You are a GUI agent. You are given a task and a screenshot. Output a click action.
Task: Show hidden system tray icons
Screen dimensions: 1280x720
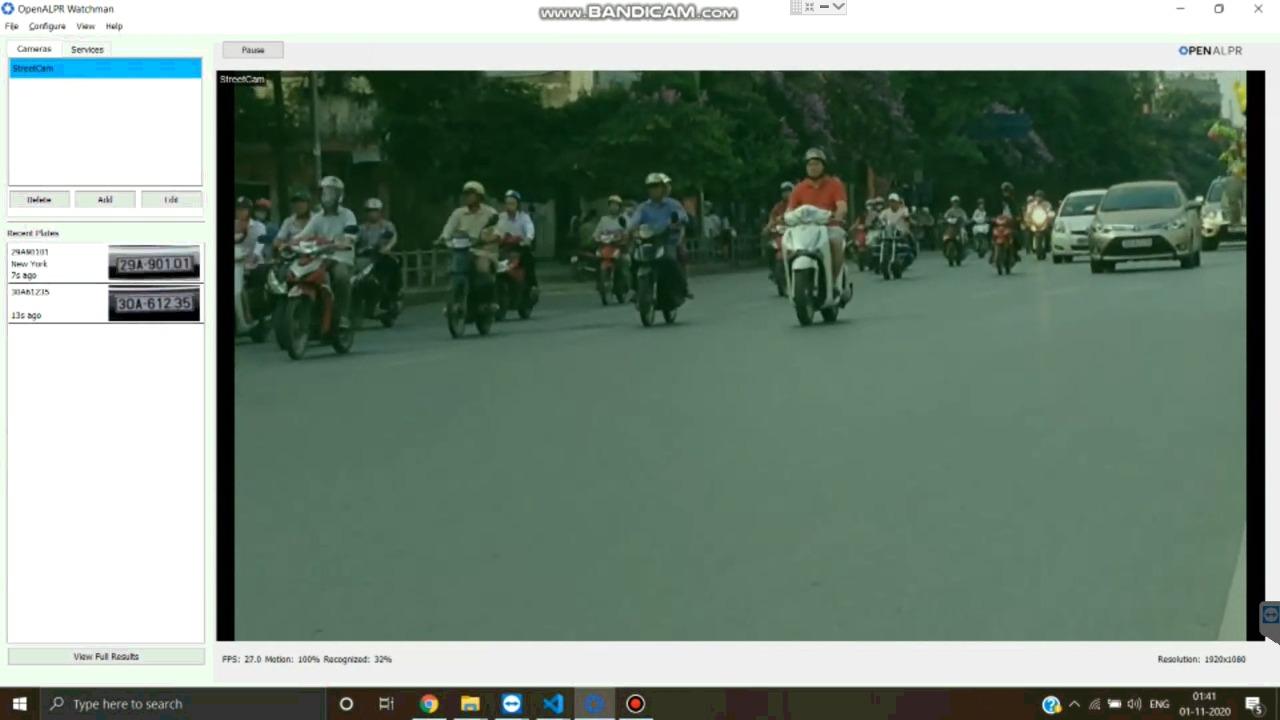tap(1074, 704)
